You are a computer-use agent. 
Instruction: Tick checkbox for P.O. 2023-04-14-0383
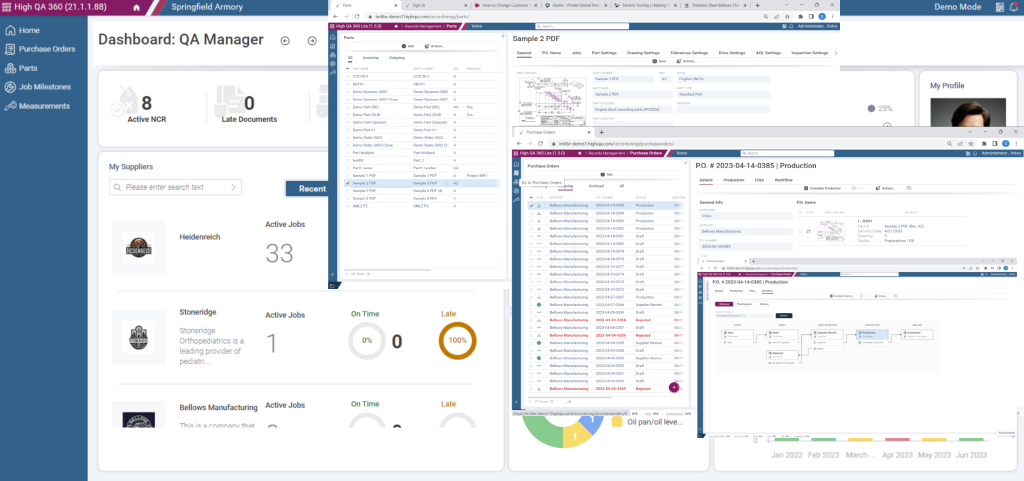point(531,221)
